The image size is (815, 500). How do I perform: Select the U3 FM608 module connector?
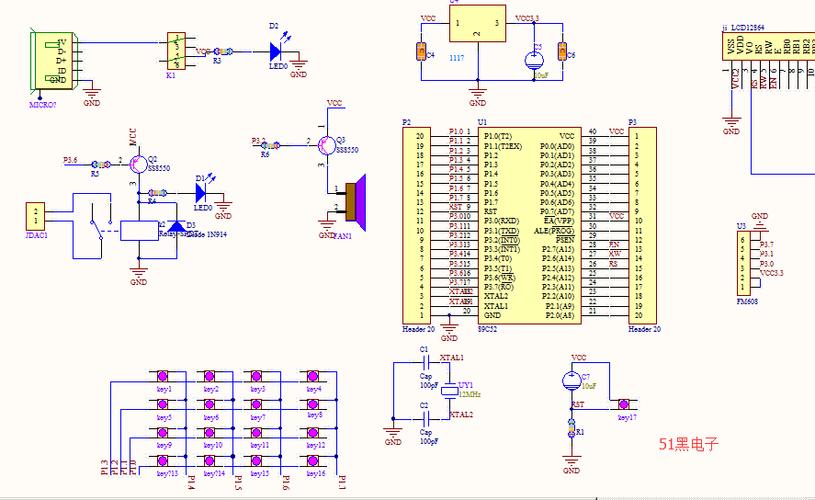(742, 263)
